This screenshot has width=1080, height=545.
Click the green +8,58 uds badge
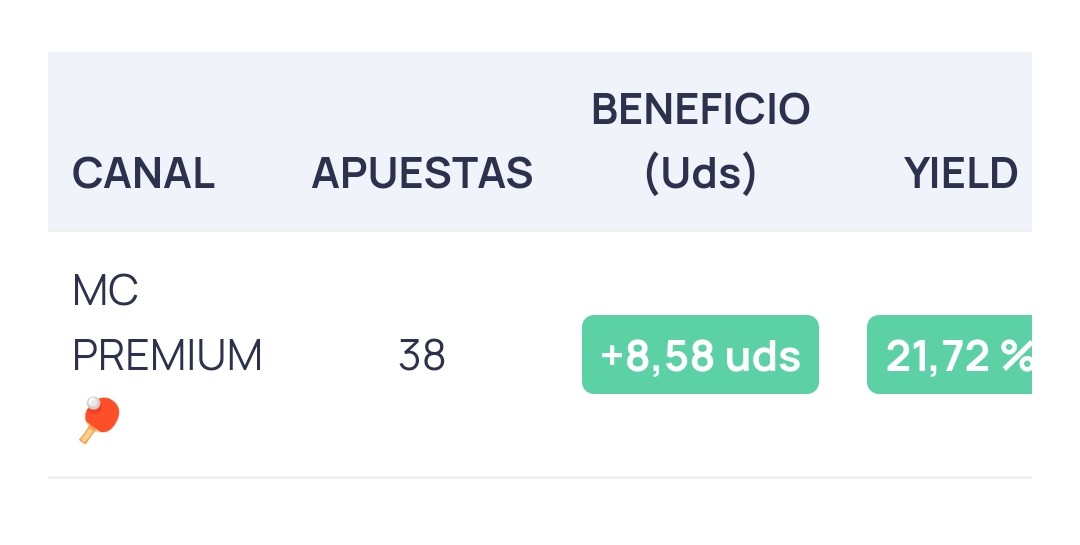(x=700, y=355)
